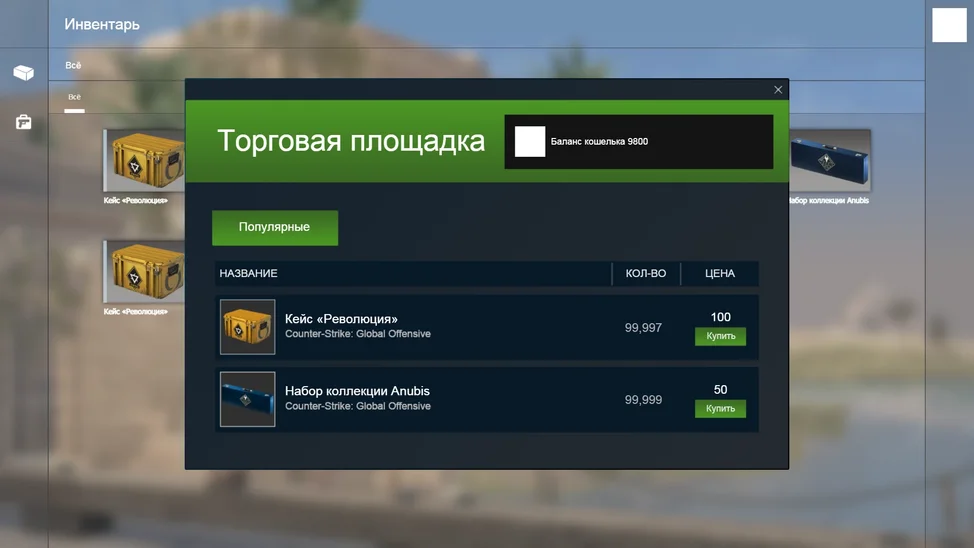The height and width of the screenshot is (548, 974).
Task: Sort listings by КОЛ-ВО column header
Action: [645, 273]
